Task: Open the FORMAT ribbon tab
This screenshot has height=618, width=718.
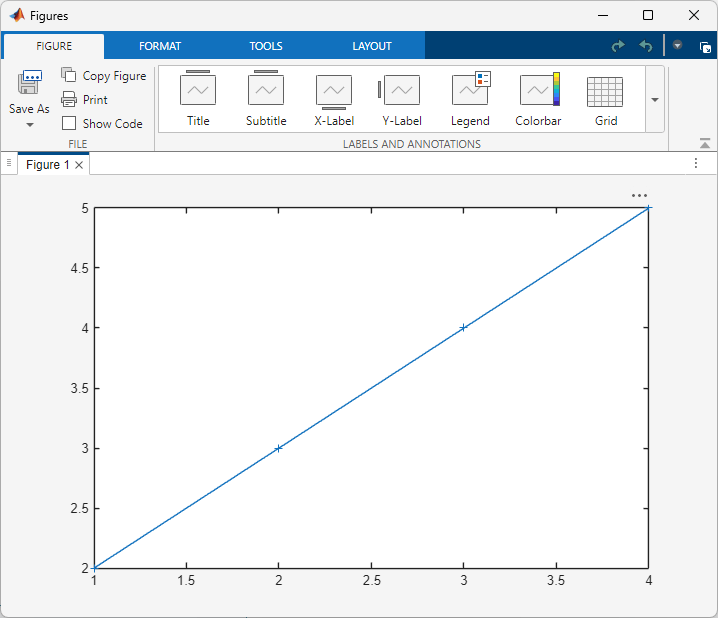Action: (160, 46)
